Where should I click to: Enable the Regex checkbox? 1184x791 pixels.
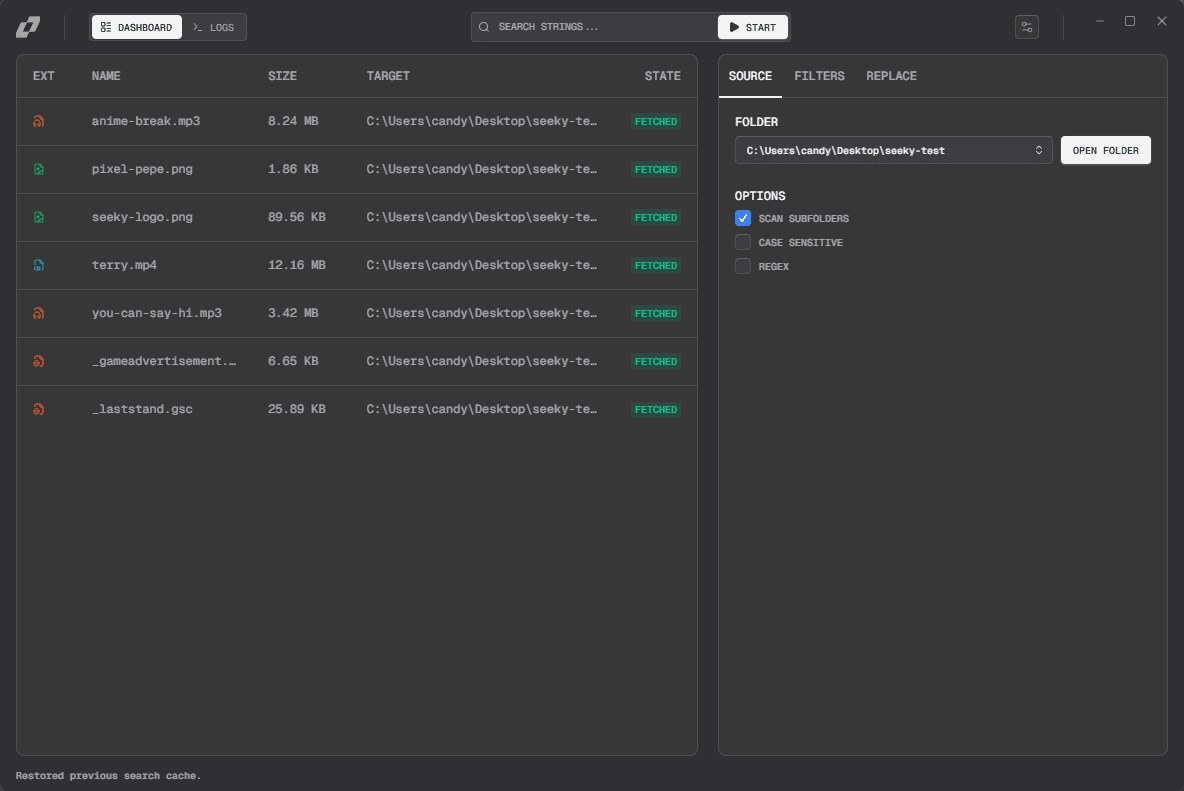click(x=743, y=266)
